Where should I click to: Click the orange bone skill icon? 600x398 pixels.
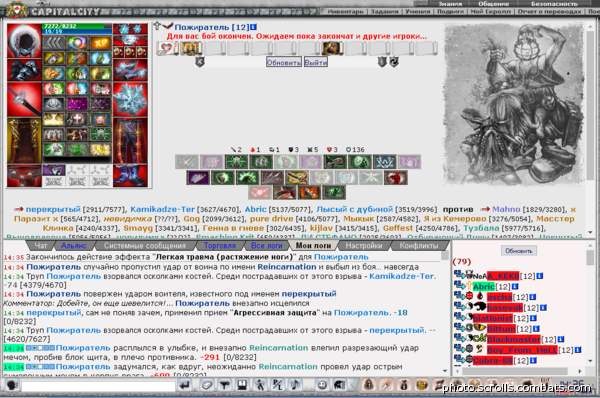coord(310,192)
